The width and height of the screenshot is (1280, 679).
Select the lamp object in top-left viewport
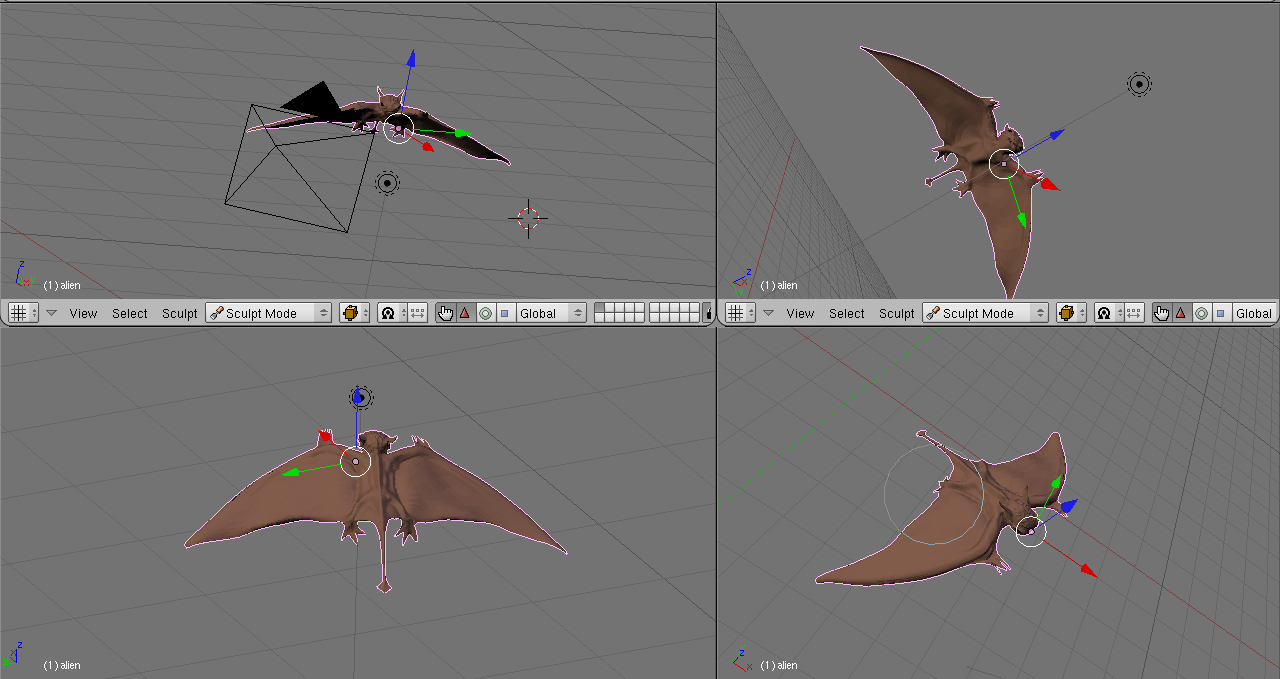[387, 183]
